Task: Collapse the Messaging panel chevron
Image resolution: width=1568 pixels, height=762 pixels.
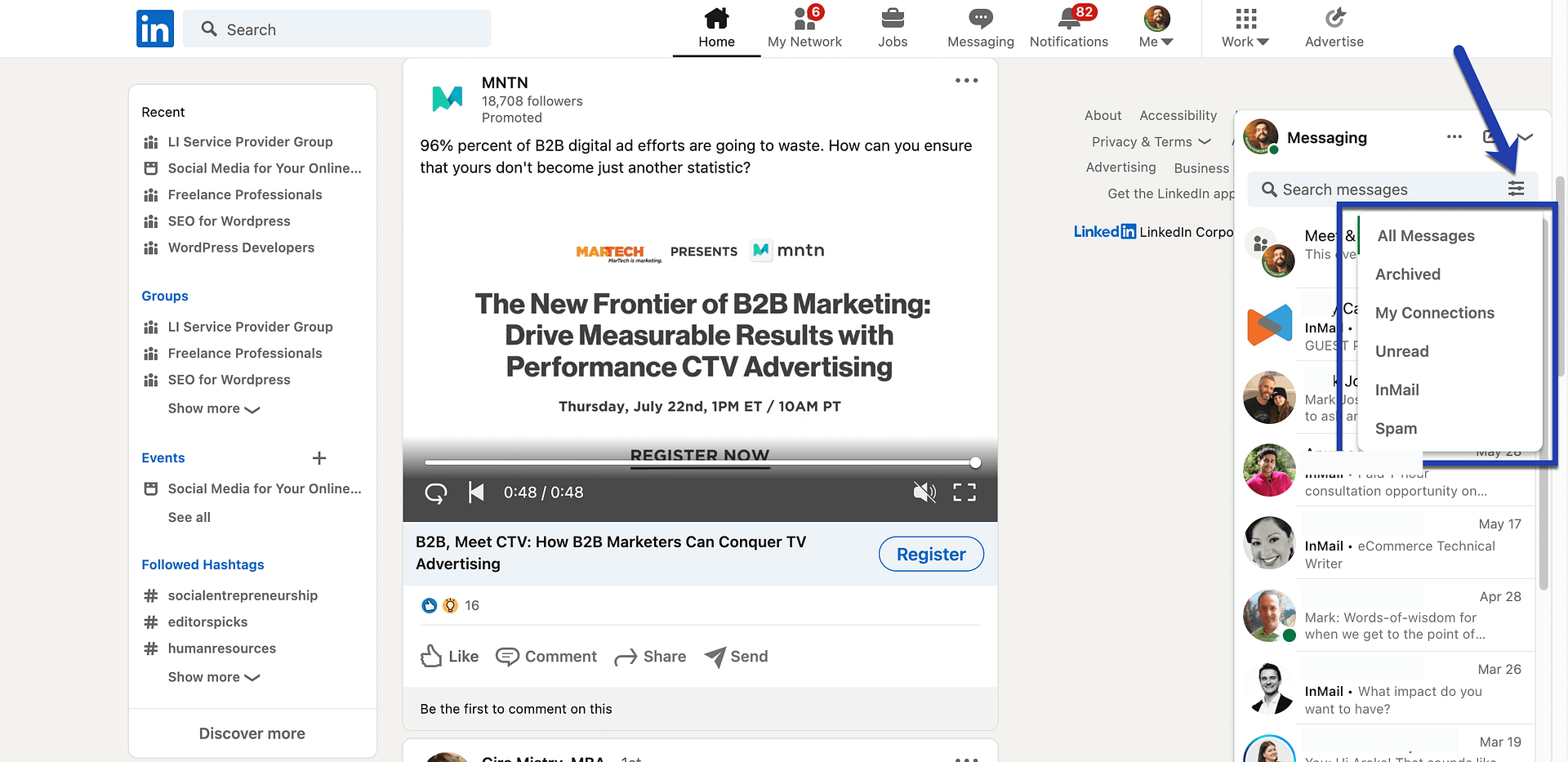Action: click(1526, 136)
